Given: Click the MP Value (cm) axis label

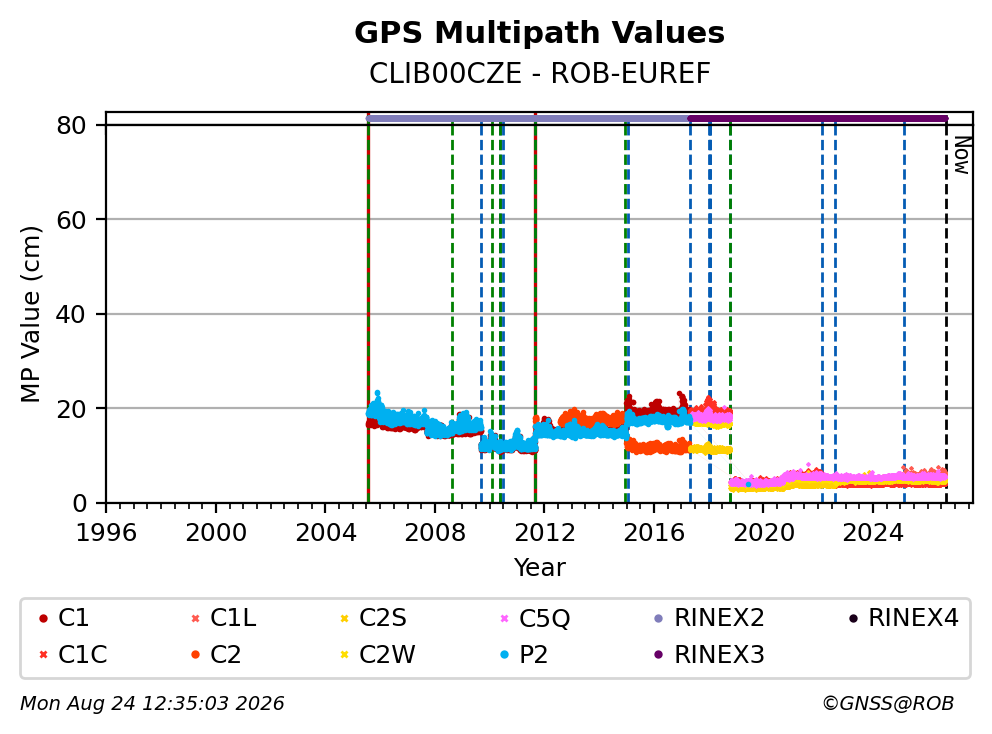Looking at the screenshot, I should point(30,314).
